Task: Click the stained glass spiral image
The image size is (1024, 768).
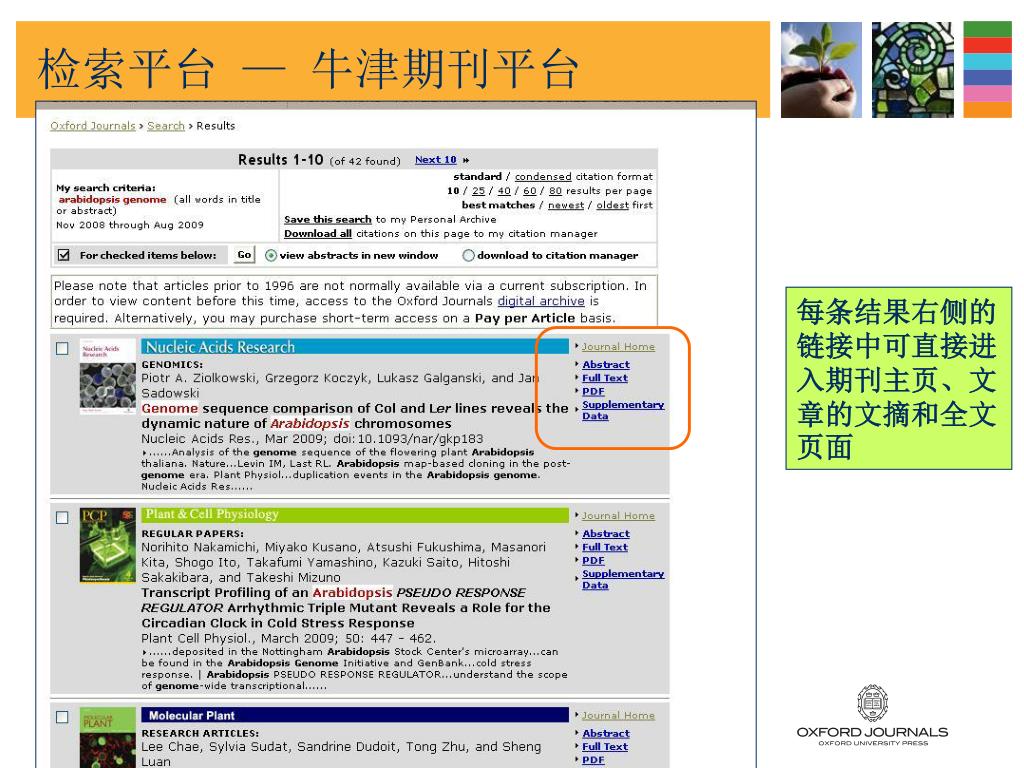Action: [x=912, y=69]
